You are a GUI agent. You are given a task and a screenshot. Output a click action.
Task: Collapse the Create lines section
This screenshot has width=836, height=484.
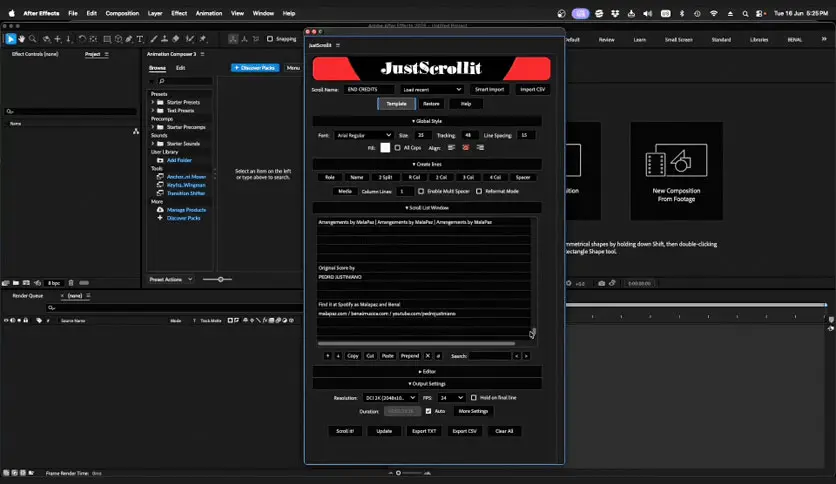[x=427, y=164]
